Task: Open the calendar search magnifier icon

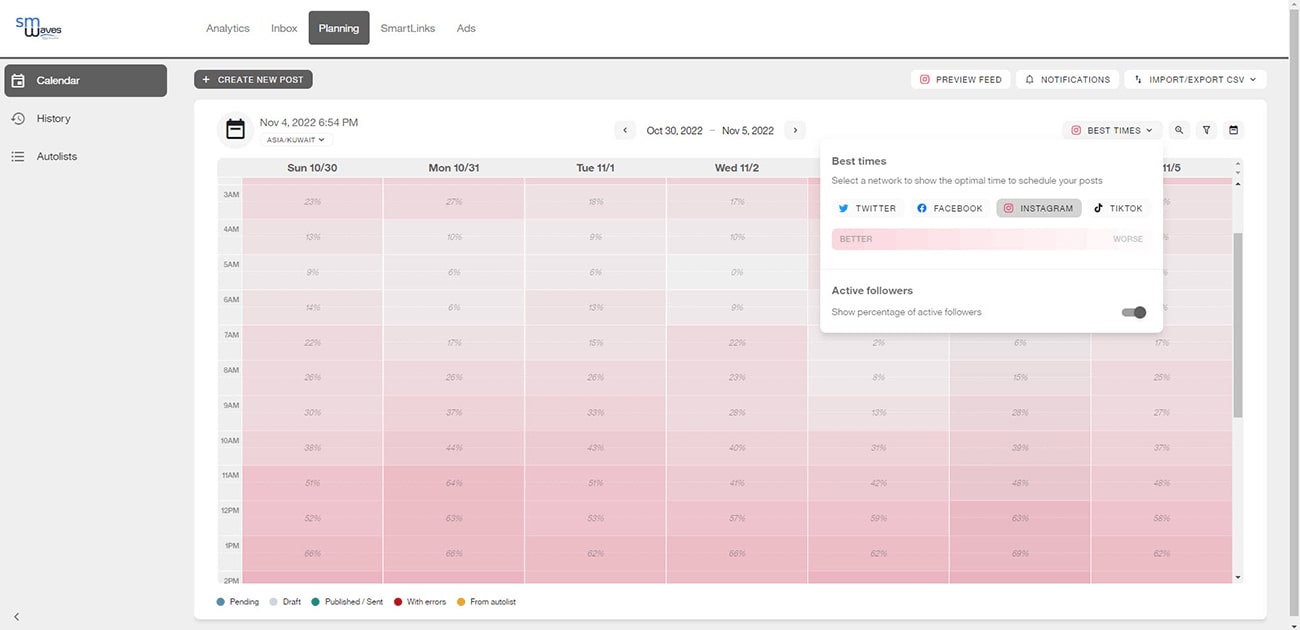Action: pos(1180,130)
